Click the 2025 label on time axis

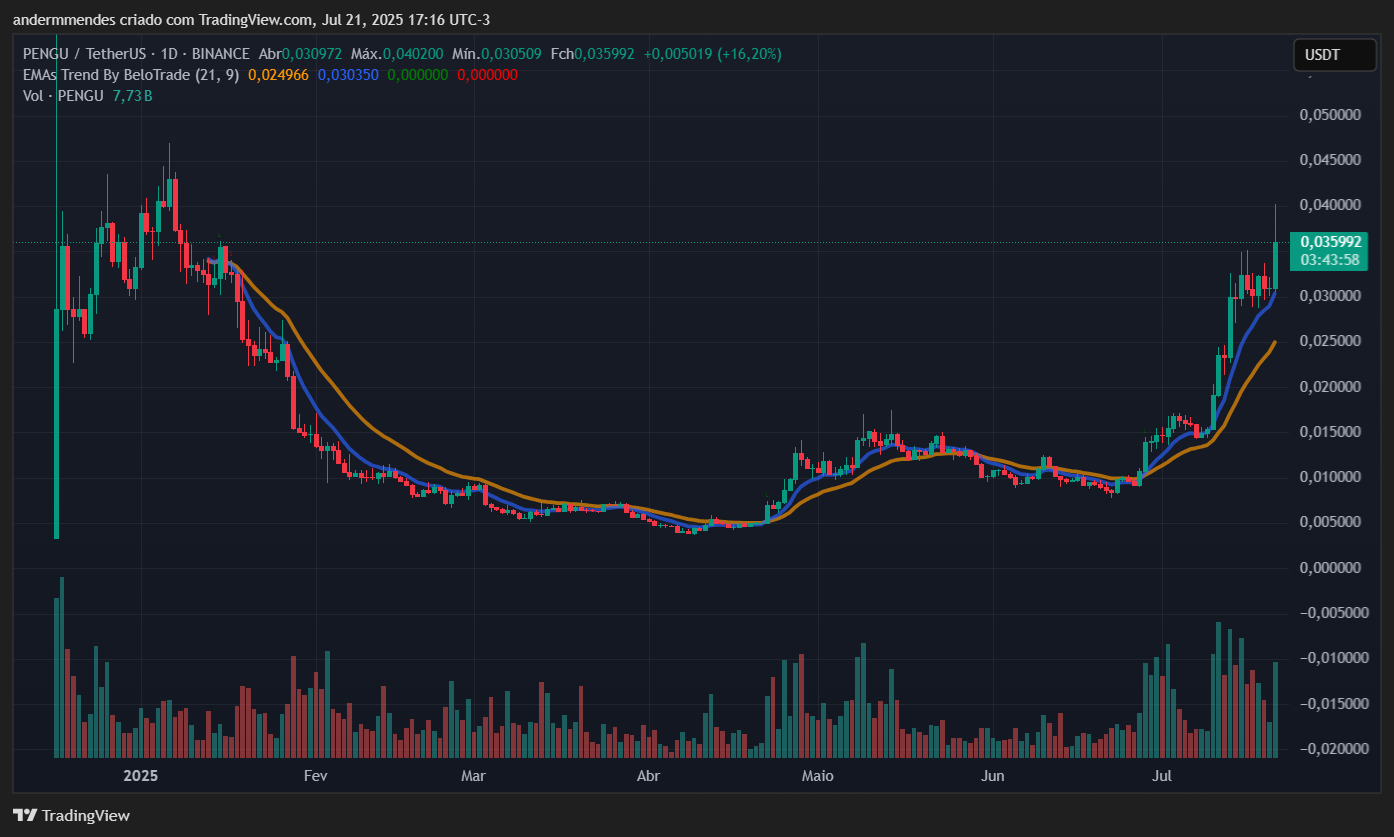click(x=140, y=776)
